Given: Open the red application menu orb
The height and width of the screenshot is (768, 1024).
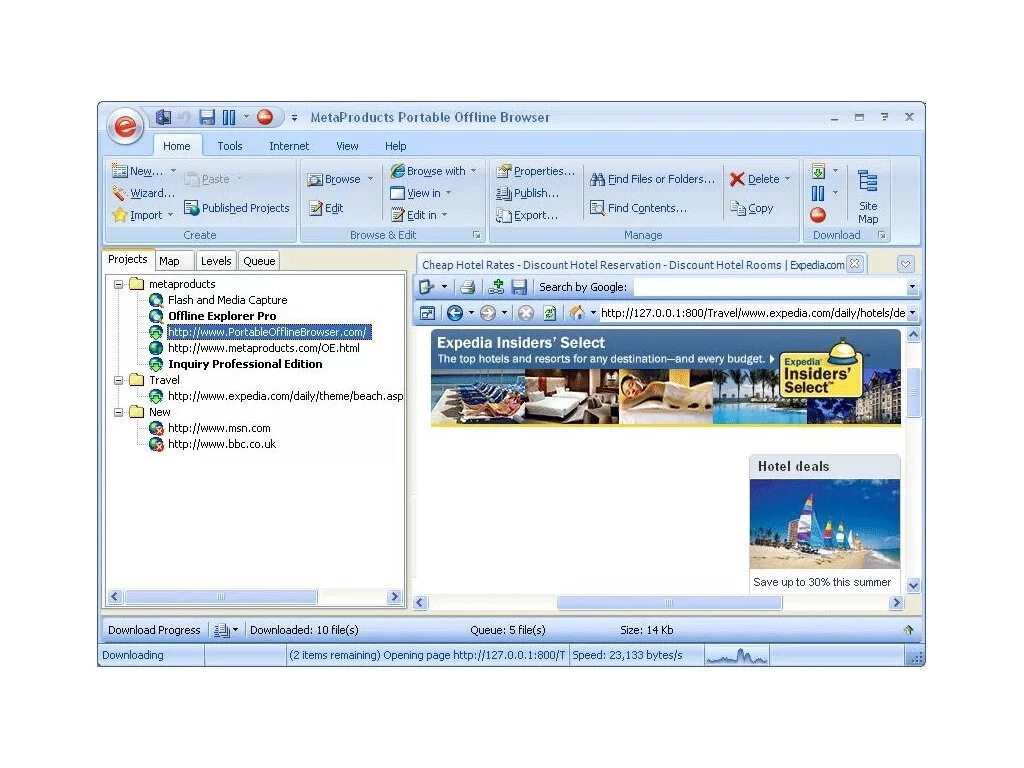Looking at the screenshot, I should point(125,125).
